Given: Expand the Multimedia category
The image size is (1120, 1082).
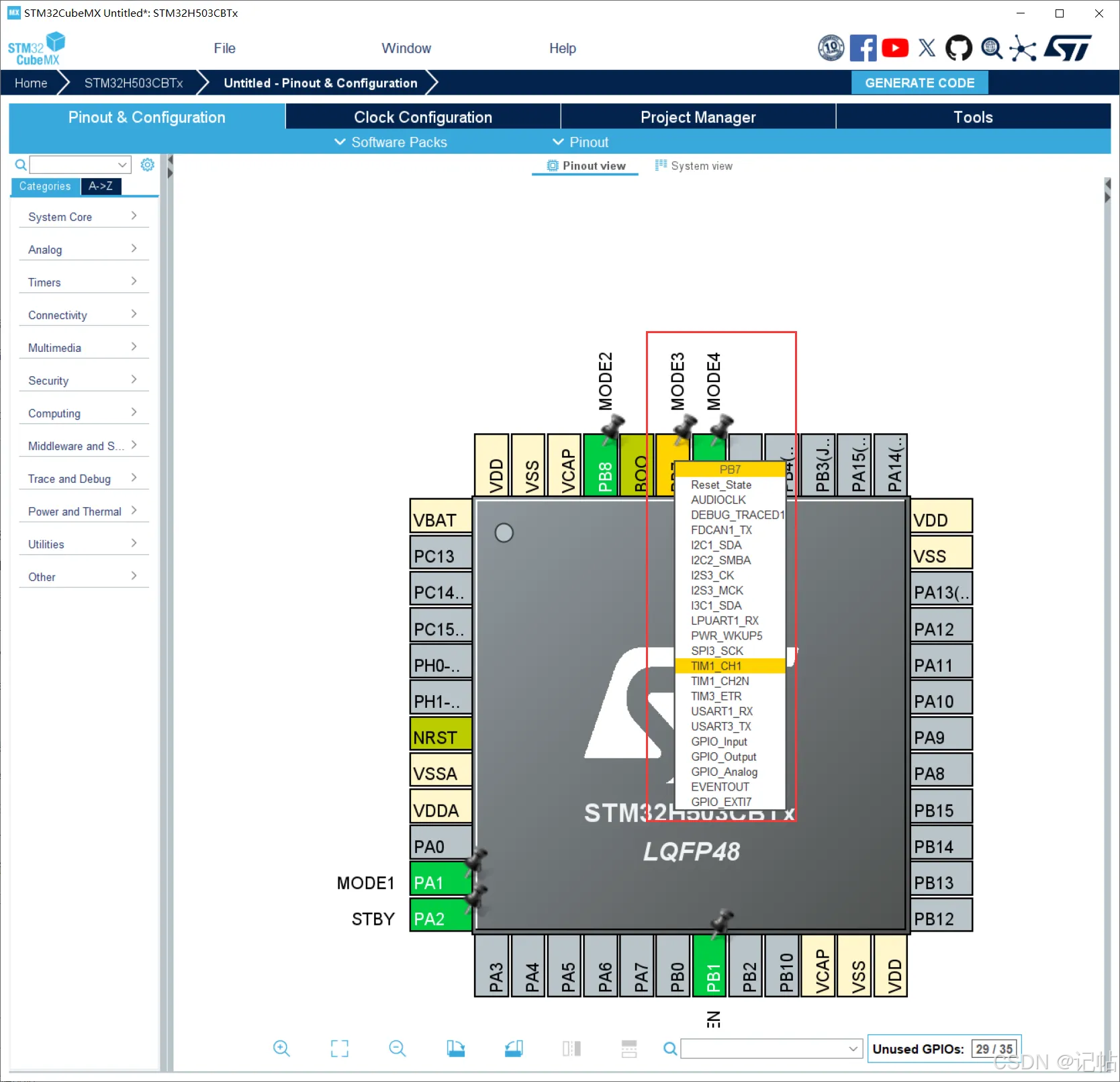Looking at the screenshot, I should (83, 348).
